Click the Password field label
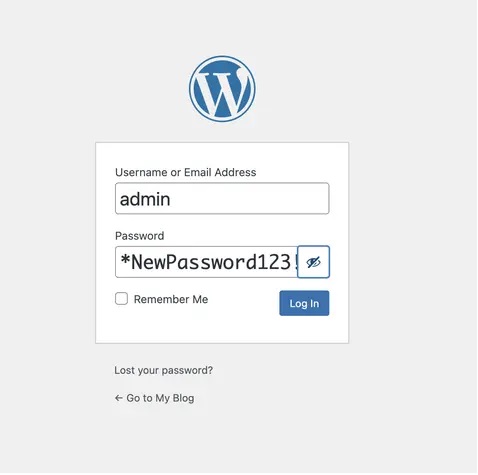478x475 pixels. pyautogui.click(x=140, y=236)
